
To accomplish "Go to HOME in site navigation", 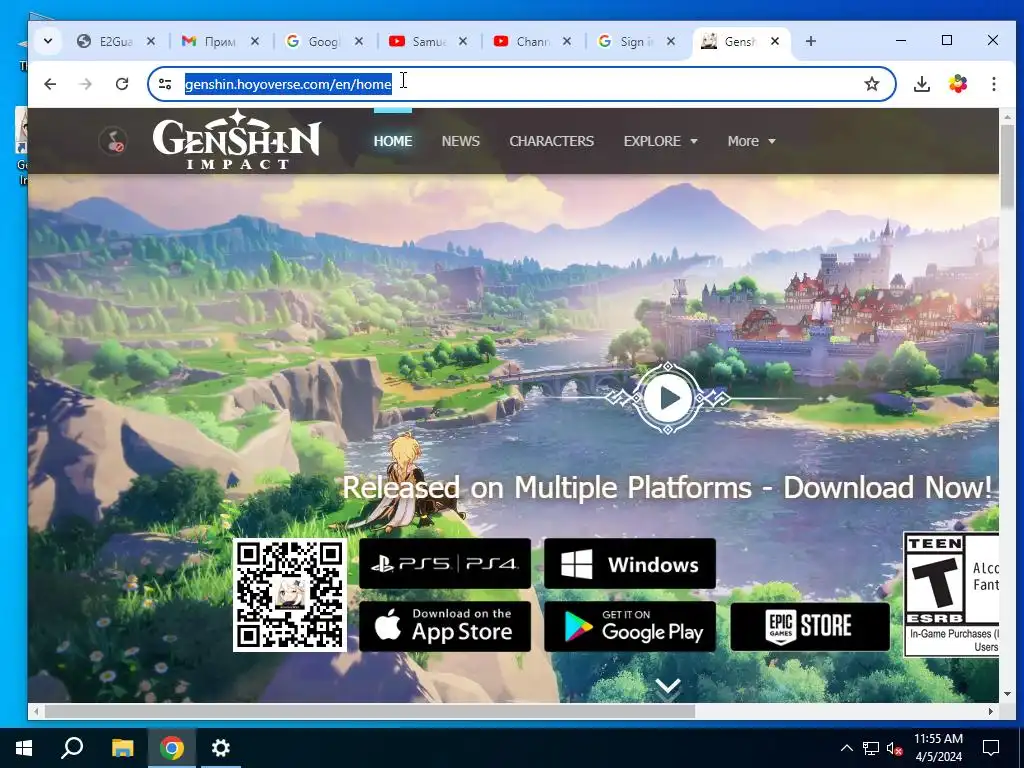I will point(392,141).
